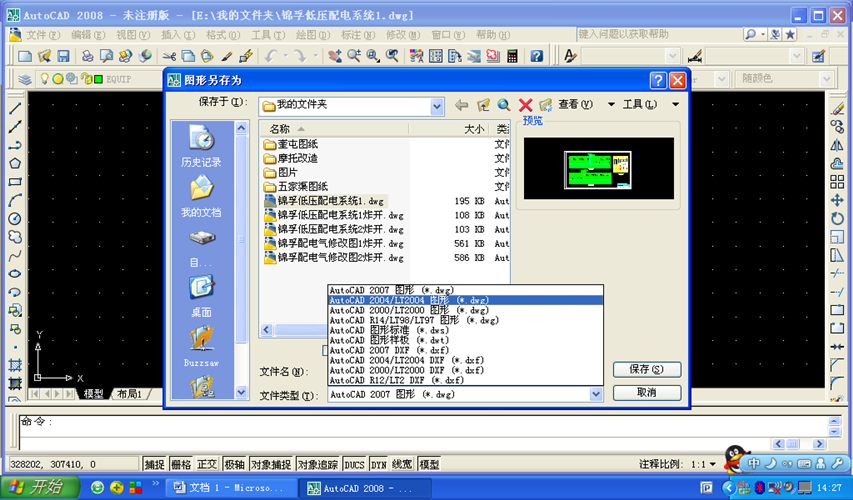
Task: Click the red Delete X icon in dialog
Action: [525, 105]
